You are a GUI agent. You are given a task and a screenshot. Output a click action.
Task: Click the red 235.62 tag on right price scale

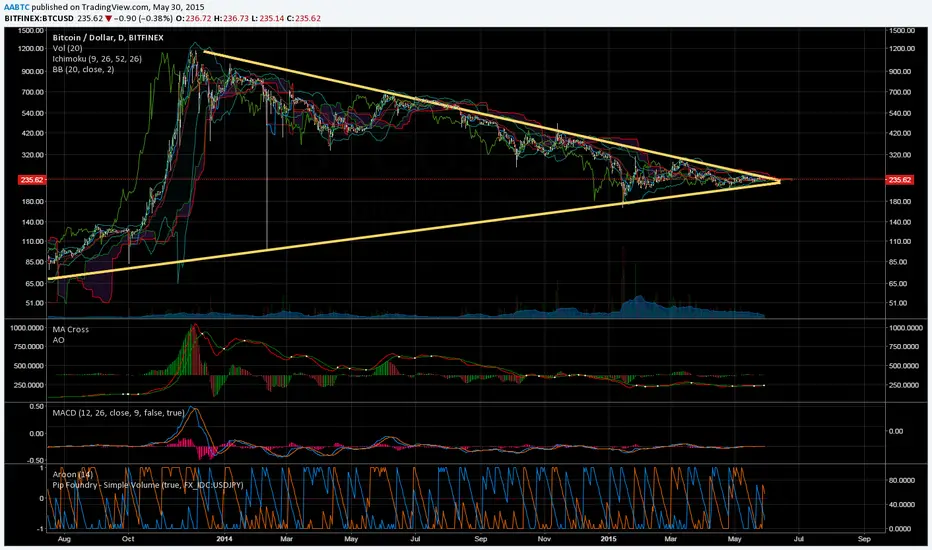click(899, 180)
